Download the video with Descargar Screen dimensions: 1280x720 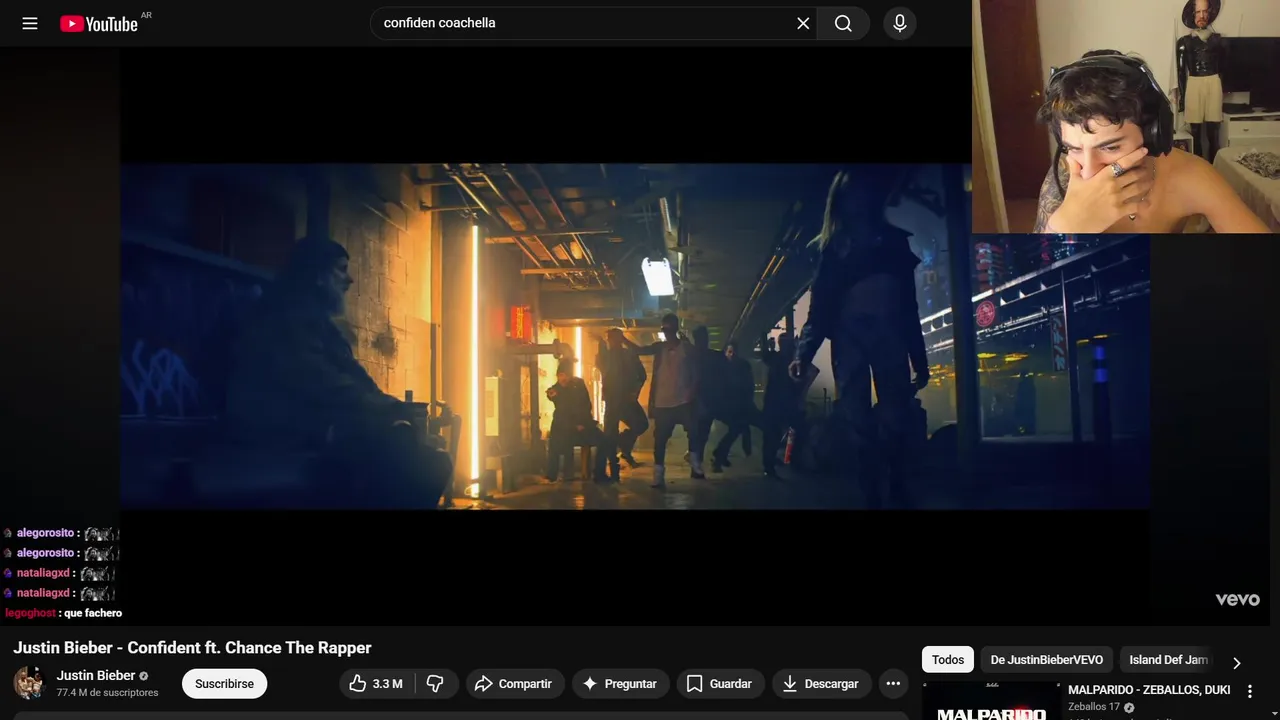tap(820, 684)
